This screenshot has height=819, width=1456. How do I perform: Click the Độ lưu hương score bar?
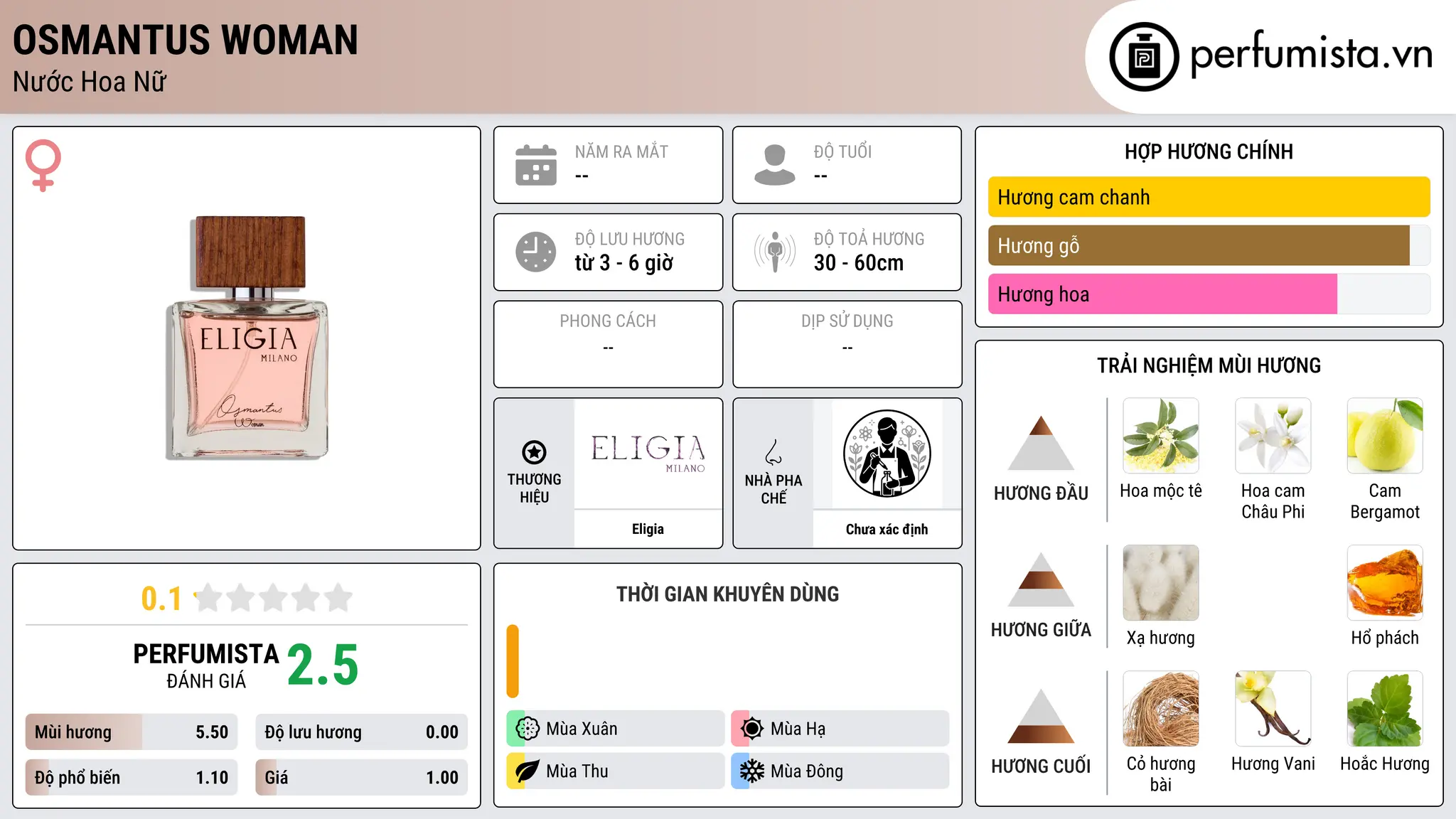click(x=362, y=732)
